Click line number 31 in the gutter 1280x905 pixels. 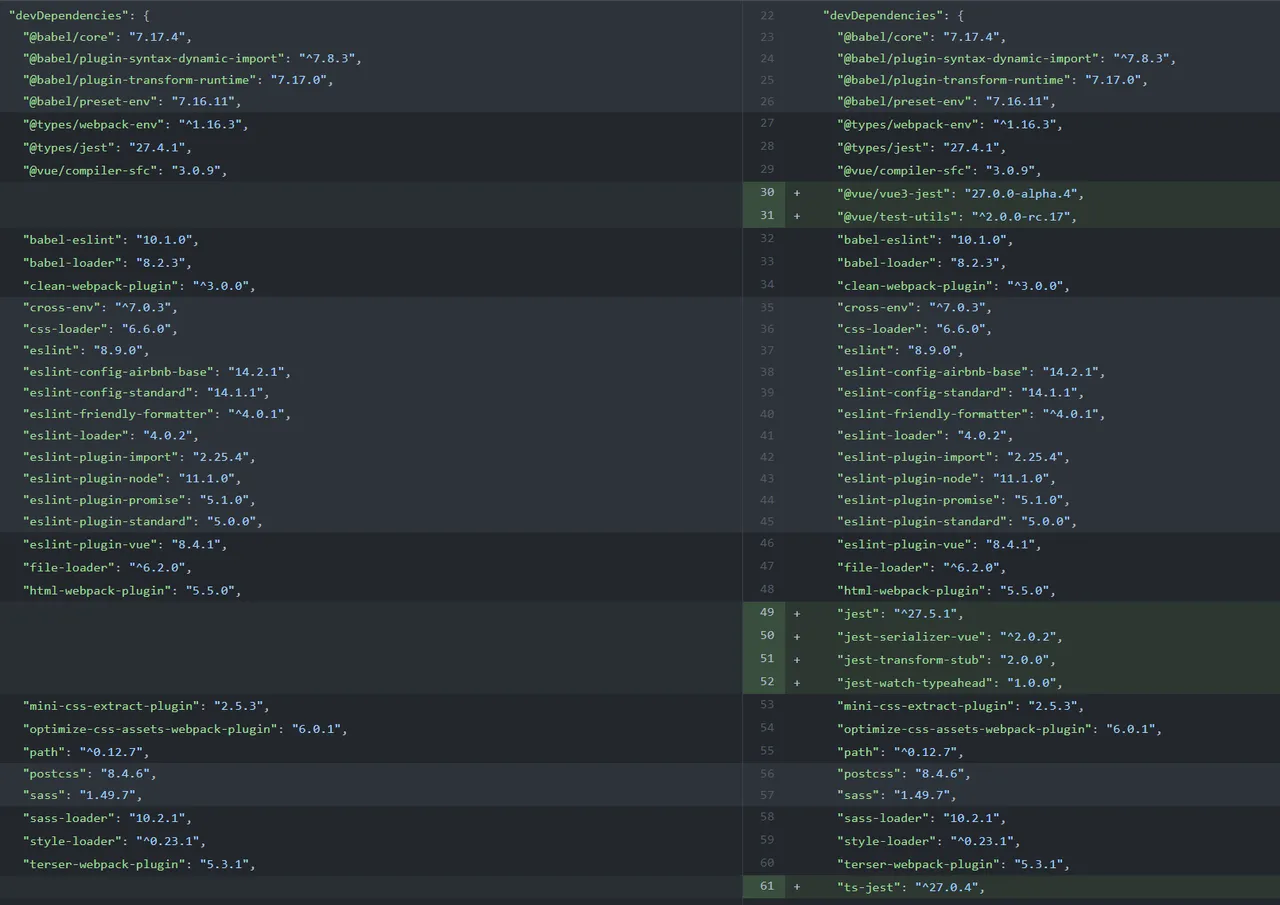click(767, 215)
